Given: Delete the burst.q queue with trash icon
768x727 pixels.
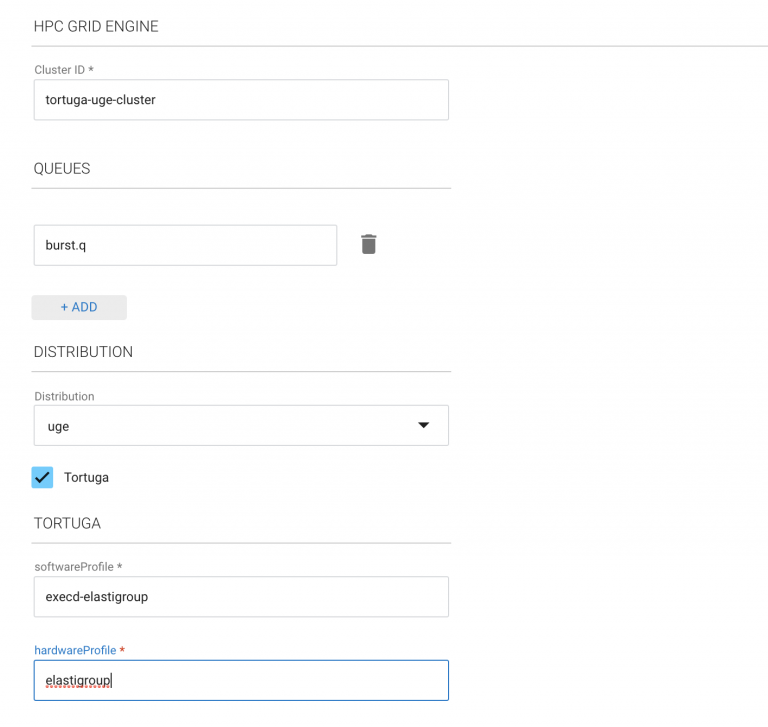Looking at the screenshot, I should (x=368, y=244).
